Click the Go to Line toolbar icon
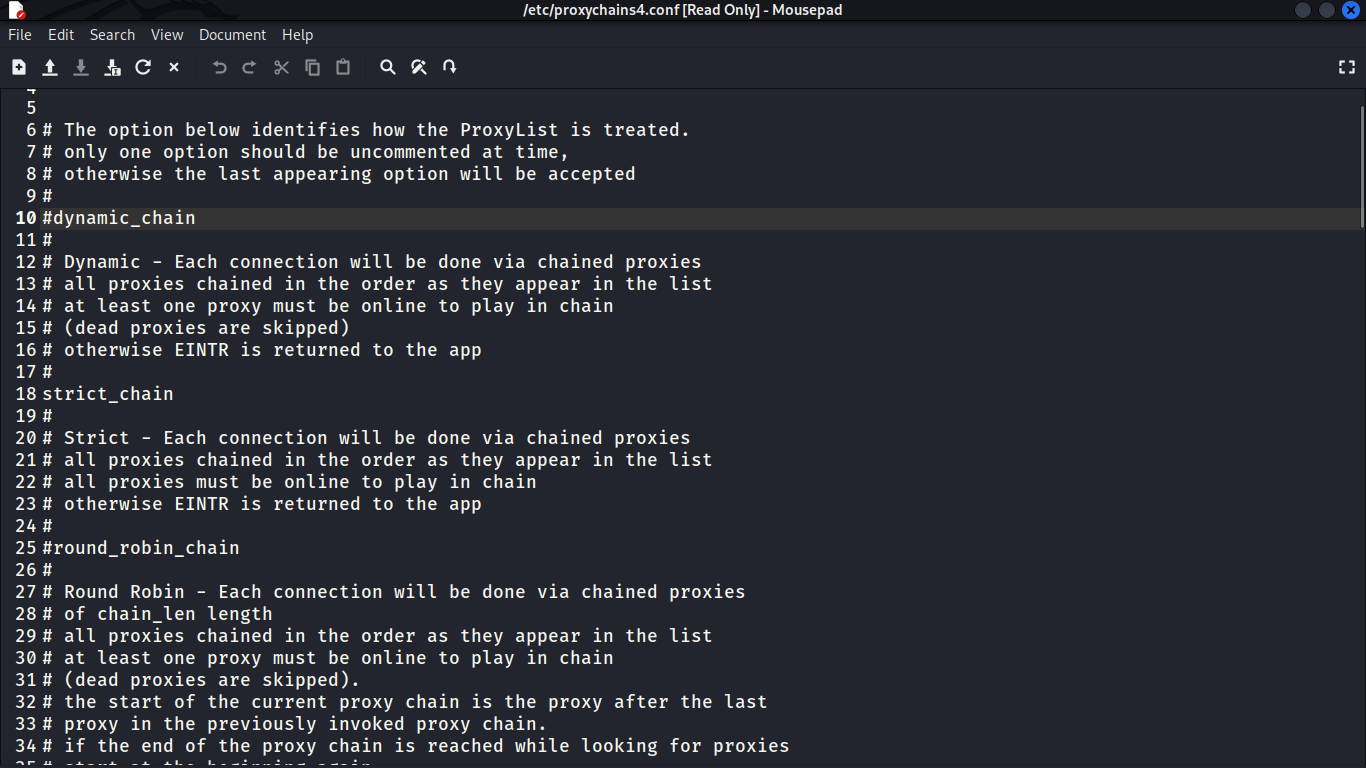This screenshot has width=1366, height=768. coord(450,67)
